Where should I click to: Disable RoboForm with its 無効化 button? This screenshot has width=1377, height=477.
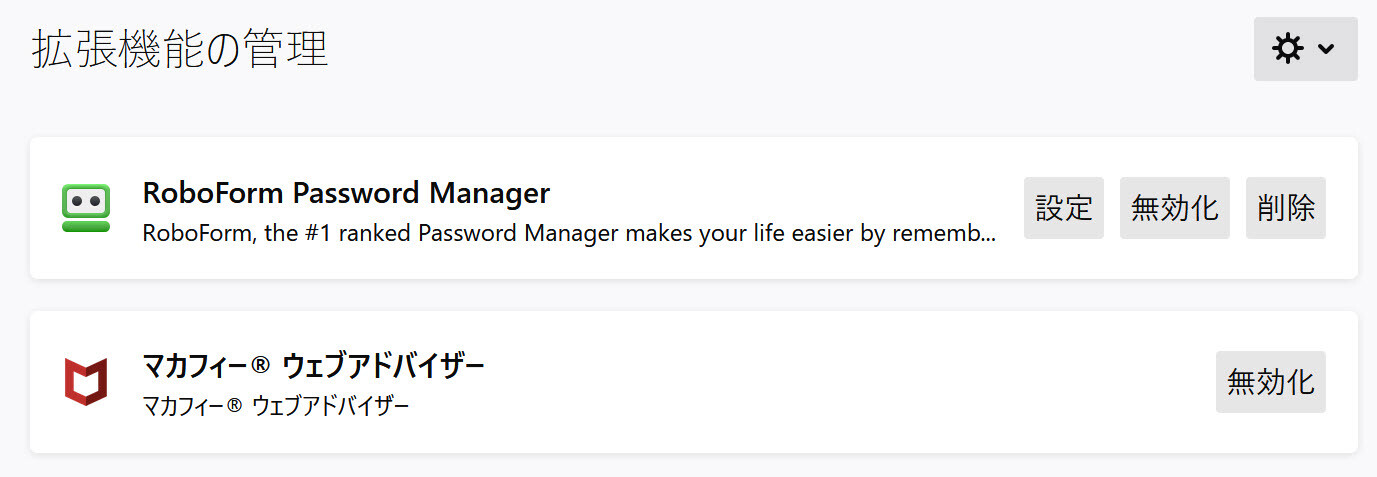[1175, 208]
